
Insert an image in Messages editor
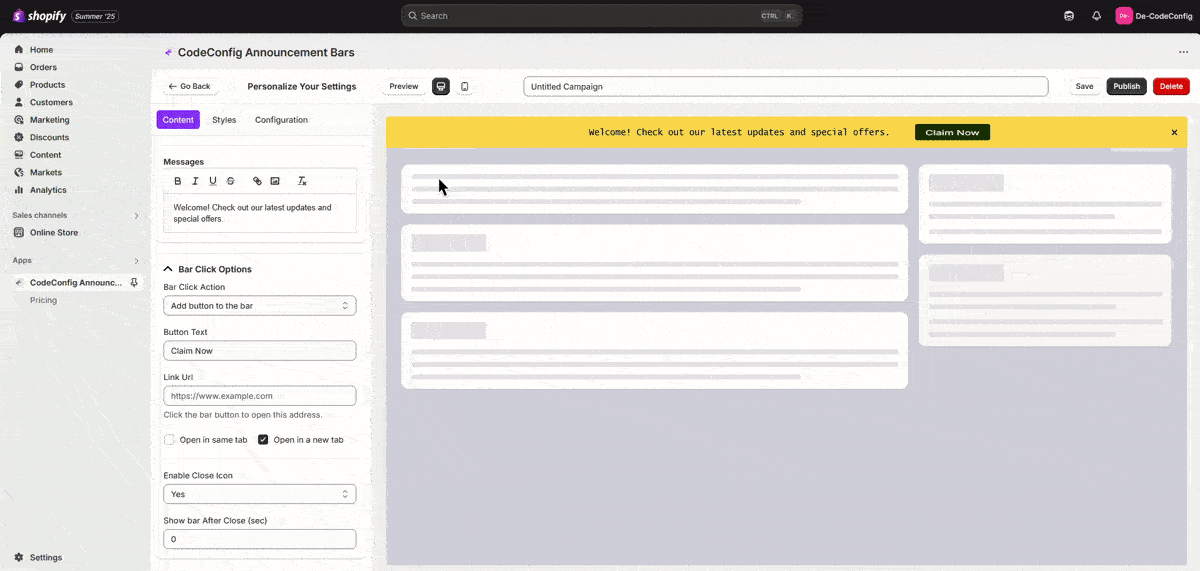275,181
